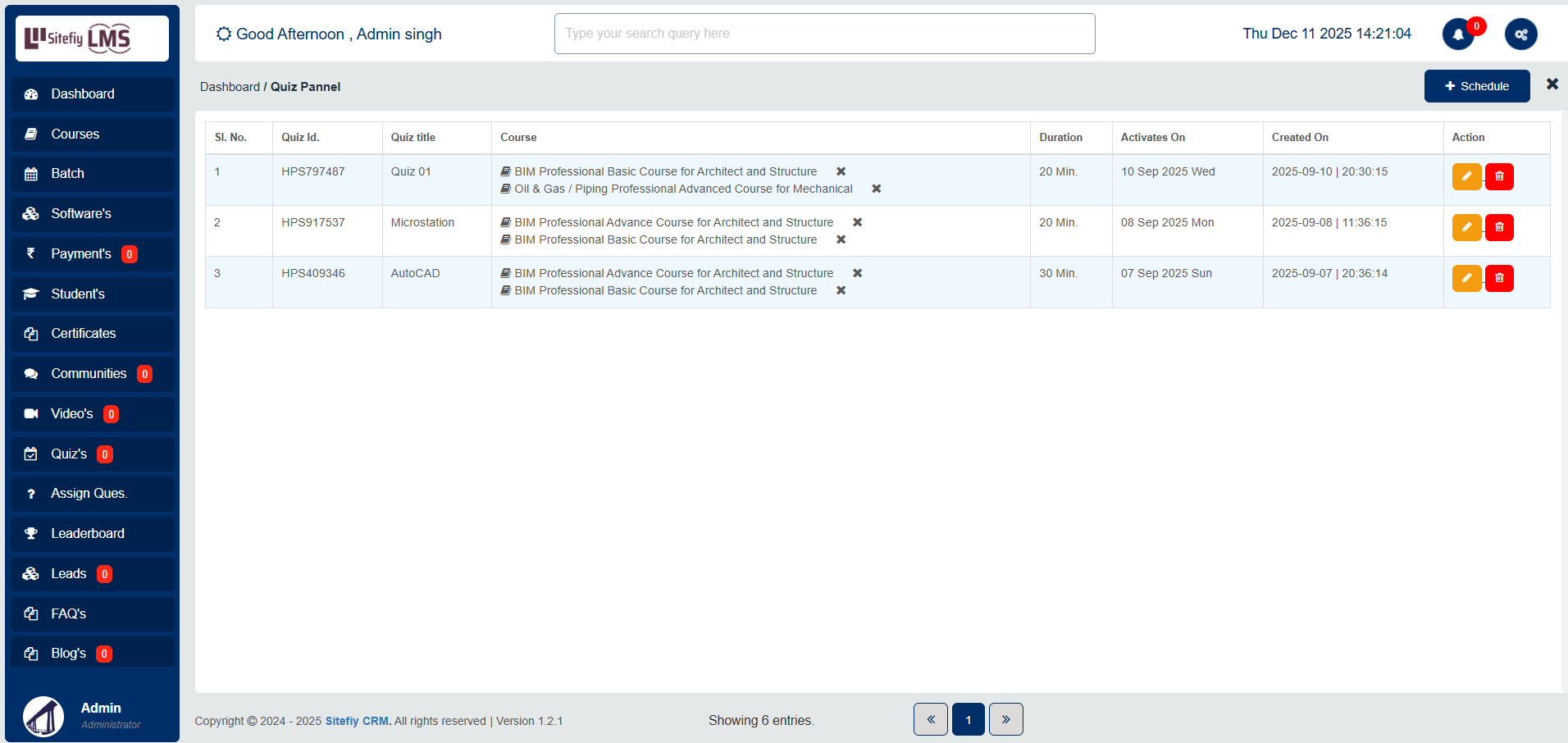The image size is (1568, 743).
Task: Click the next page double-arrow button
Action: coord(1005,720)
